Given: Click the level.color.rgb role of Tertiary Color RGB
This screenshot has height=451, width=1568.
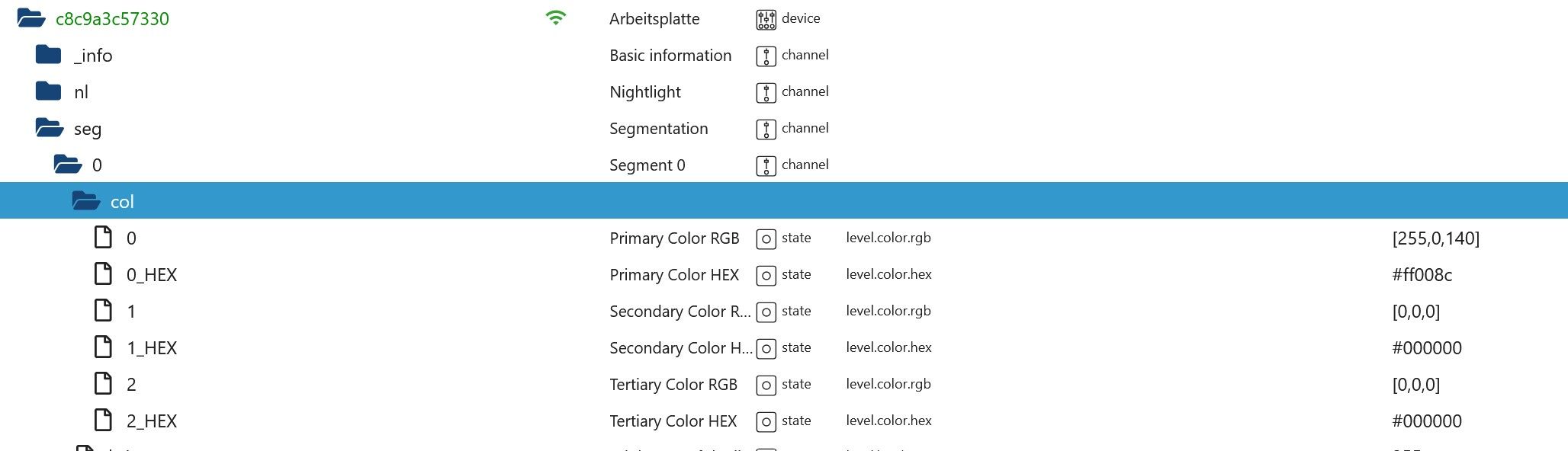Looking at the screenshot, I should [888, 384].
